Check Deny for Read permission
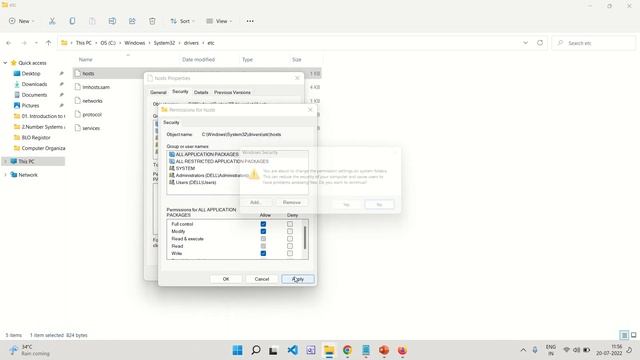Screen dimensions: 640x360 pyautogui.click(x=290, y=246)
